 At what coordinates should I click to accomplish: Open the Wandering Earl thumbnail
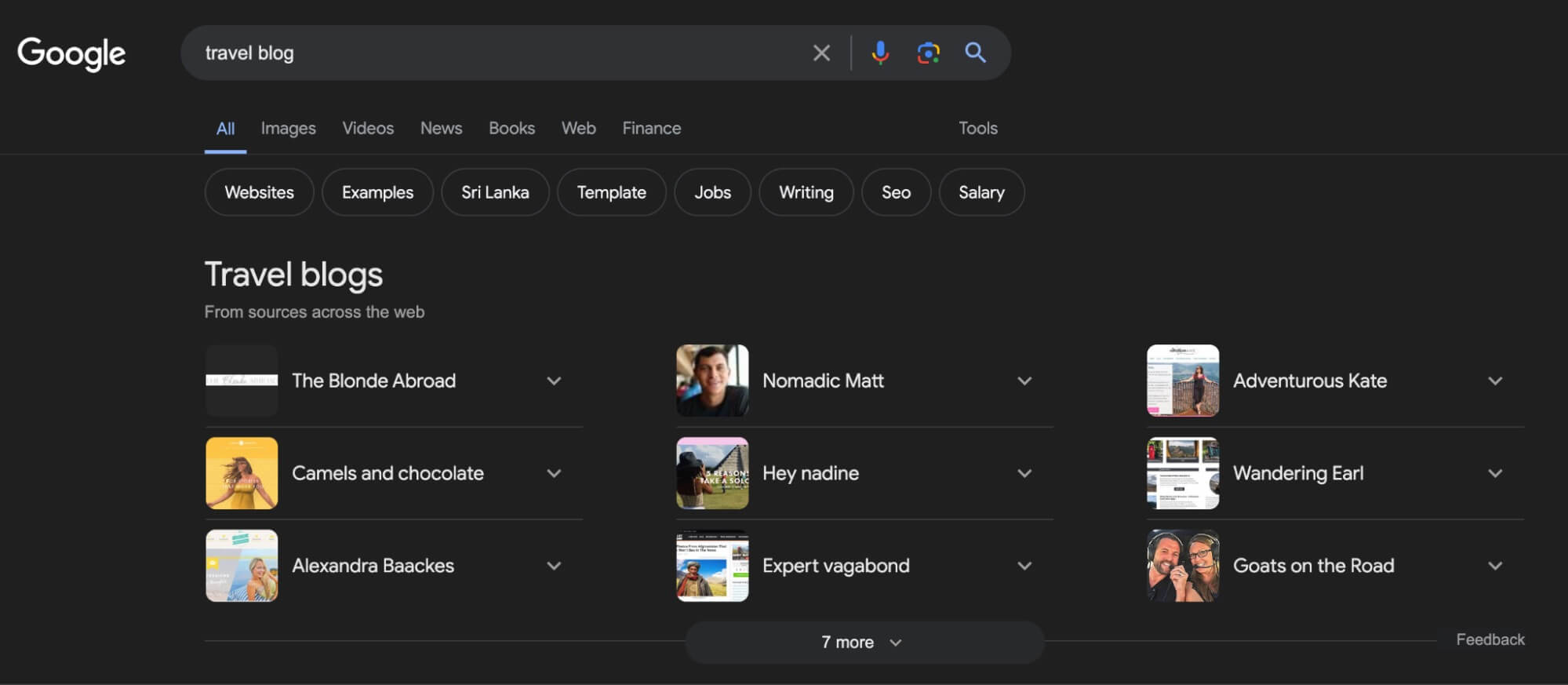pyautogui.click(x=1183, y=473)
